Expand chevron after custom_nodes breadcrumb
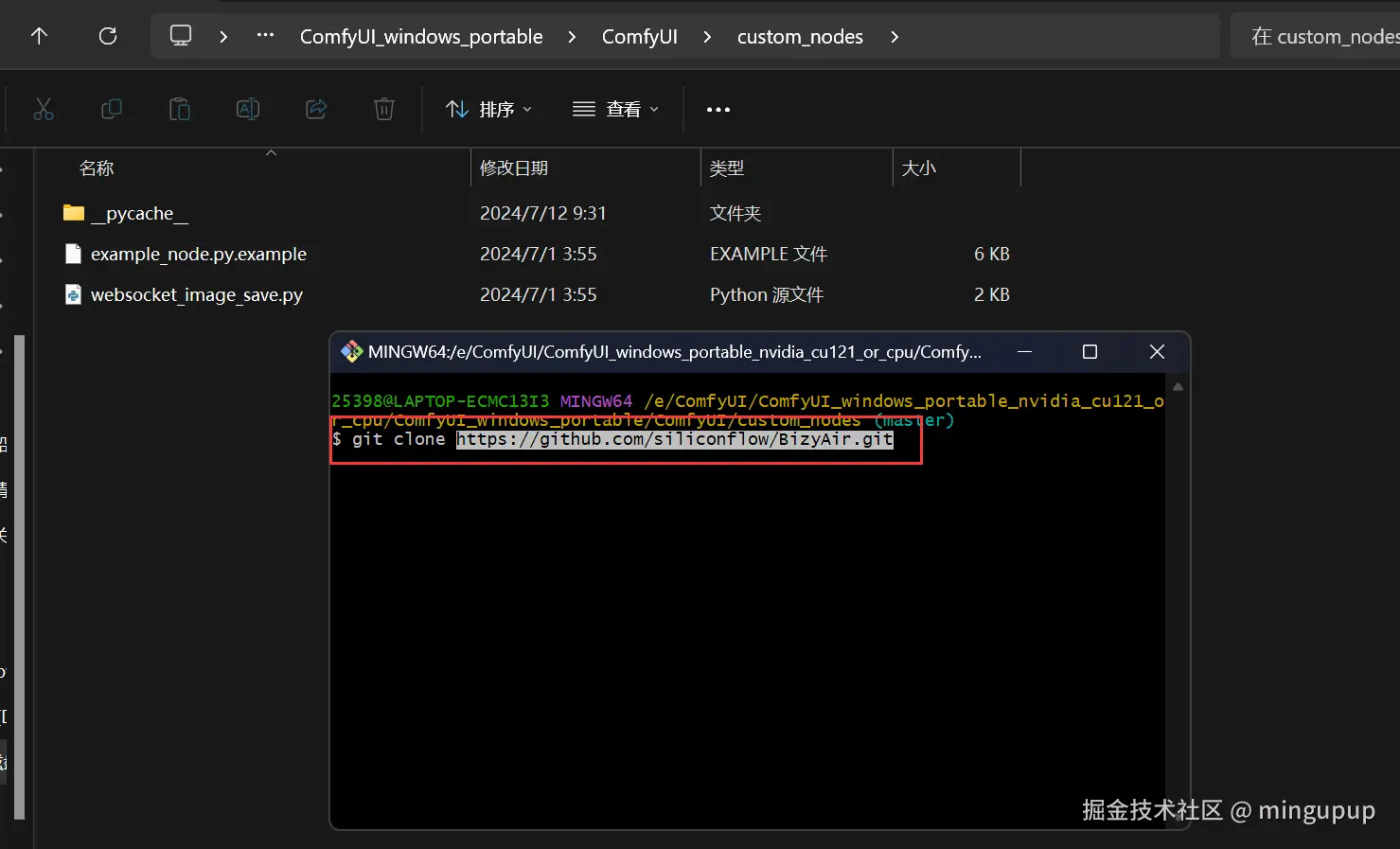Viewport: 1400px width, 849px height. pos(895,37)
